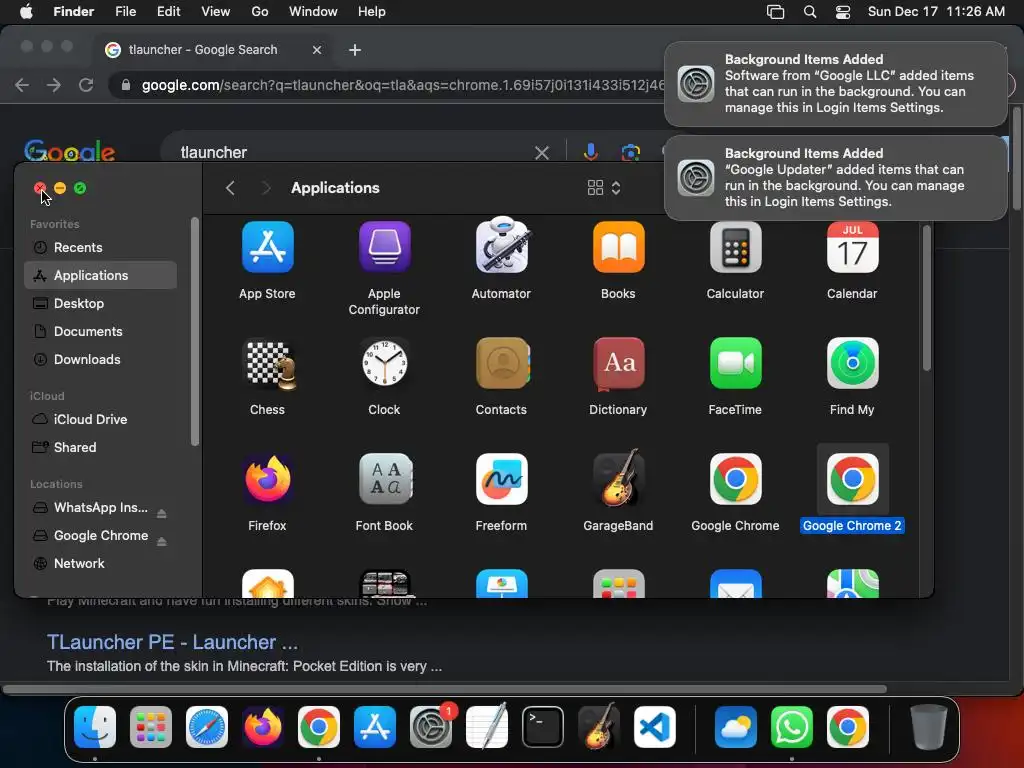
Task: Select the Calendar app icon
Action: (x=852, y=247)
